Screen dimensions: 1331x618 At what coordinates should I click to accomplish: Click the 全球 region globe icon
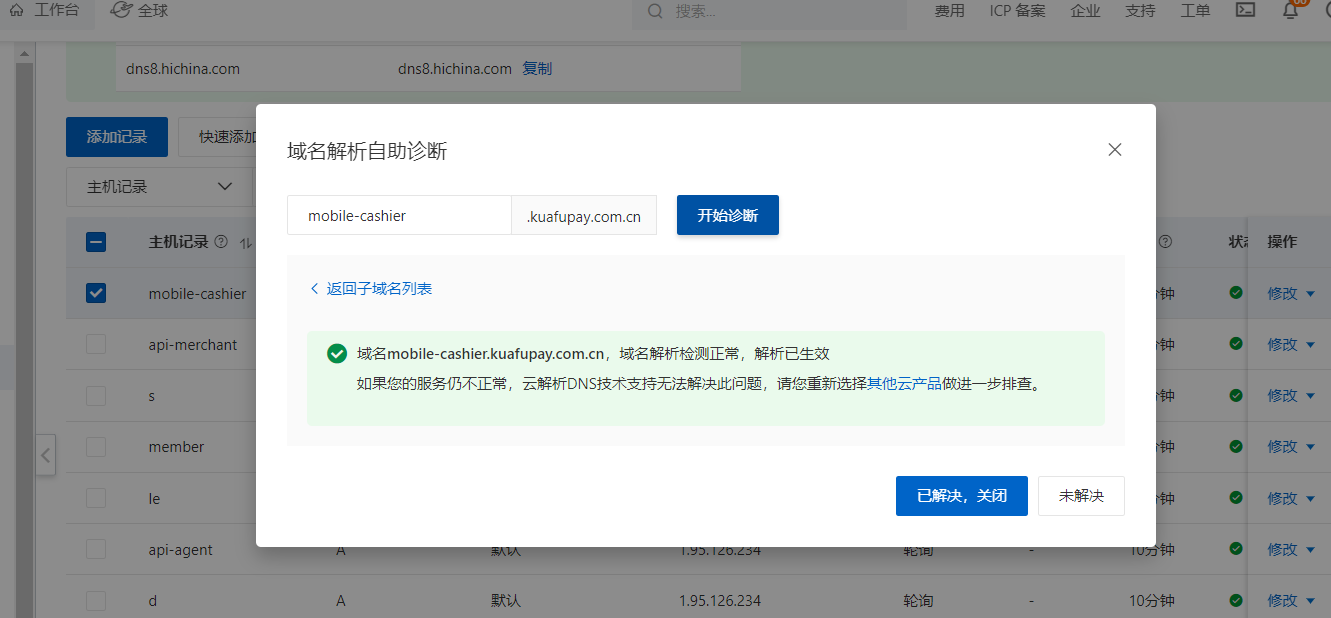(120, 10)
